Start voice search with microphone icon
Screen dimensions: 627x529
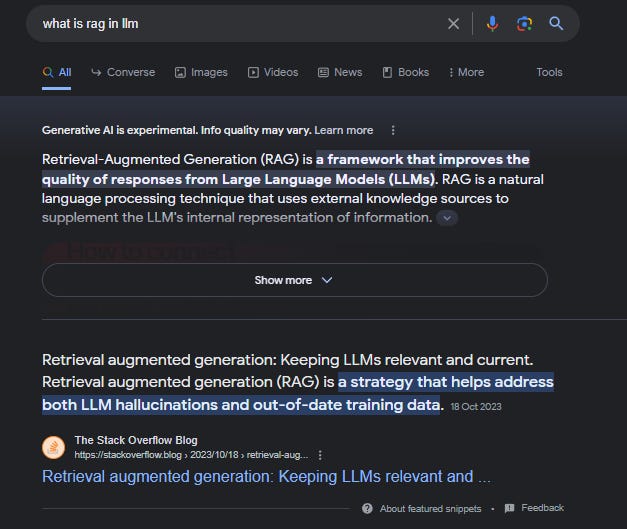492,24
